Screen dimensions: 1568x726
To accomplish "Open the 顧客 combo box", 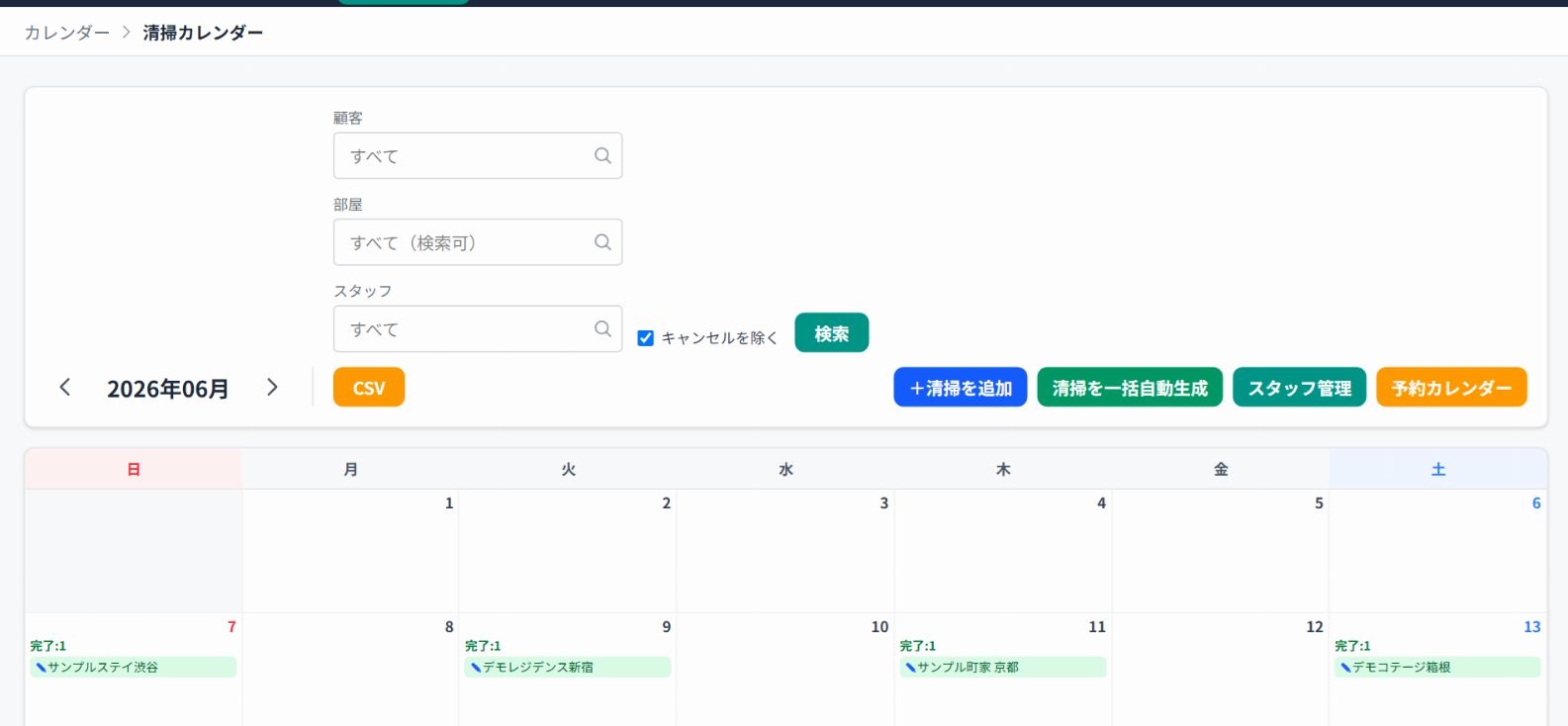I will pyautogui.click(x=478, y=155).
